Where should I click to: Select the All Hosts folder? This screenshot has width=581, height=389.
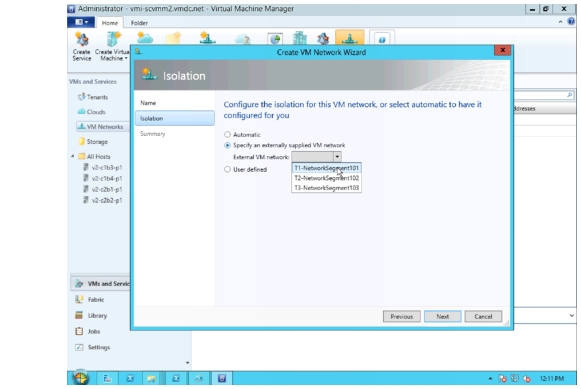(94, 156)
